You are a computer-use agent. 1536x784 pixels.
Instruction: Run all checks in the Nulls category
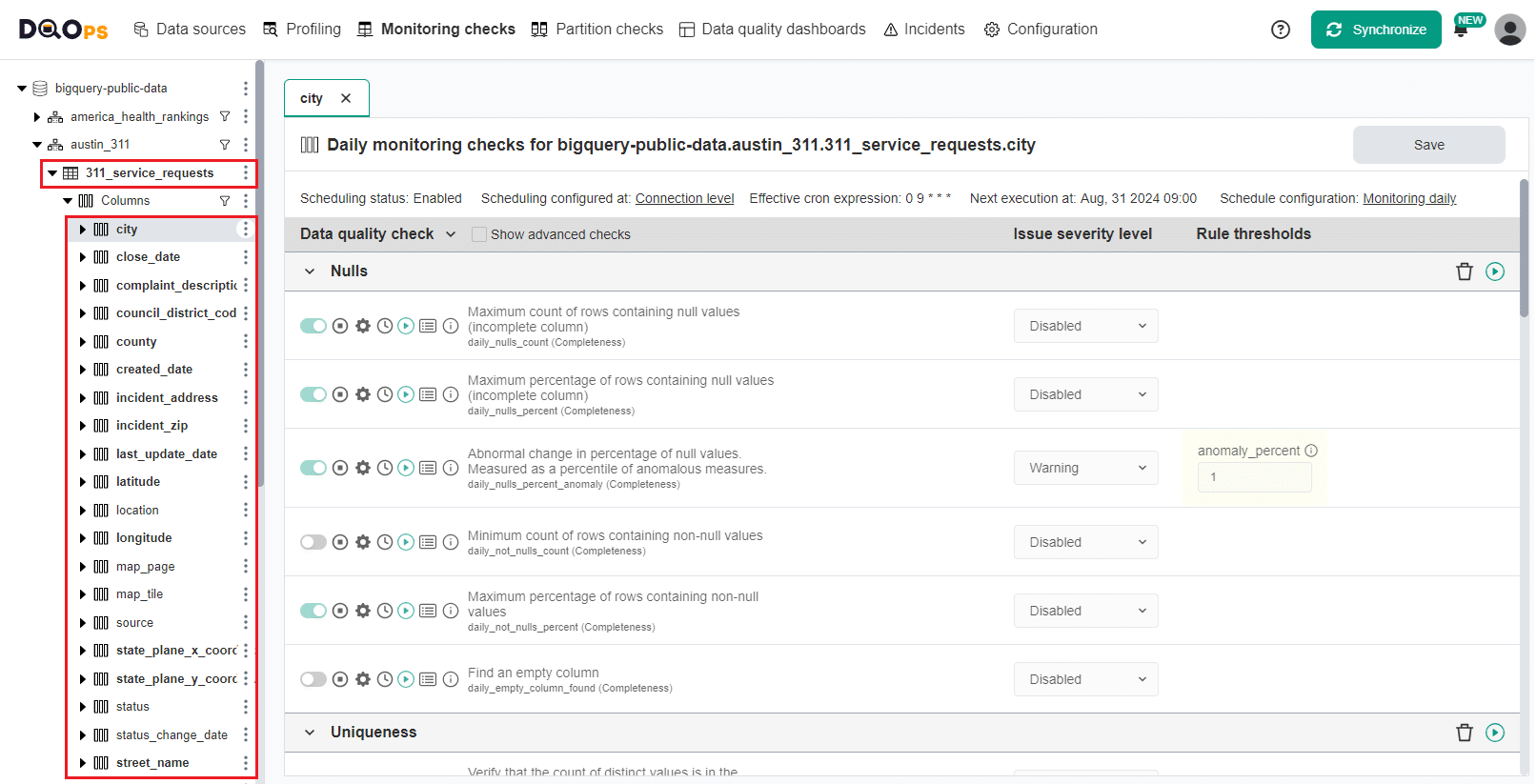coord(1495,271)
